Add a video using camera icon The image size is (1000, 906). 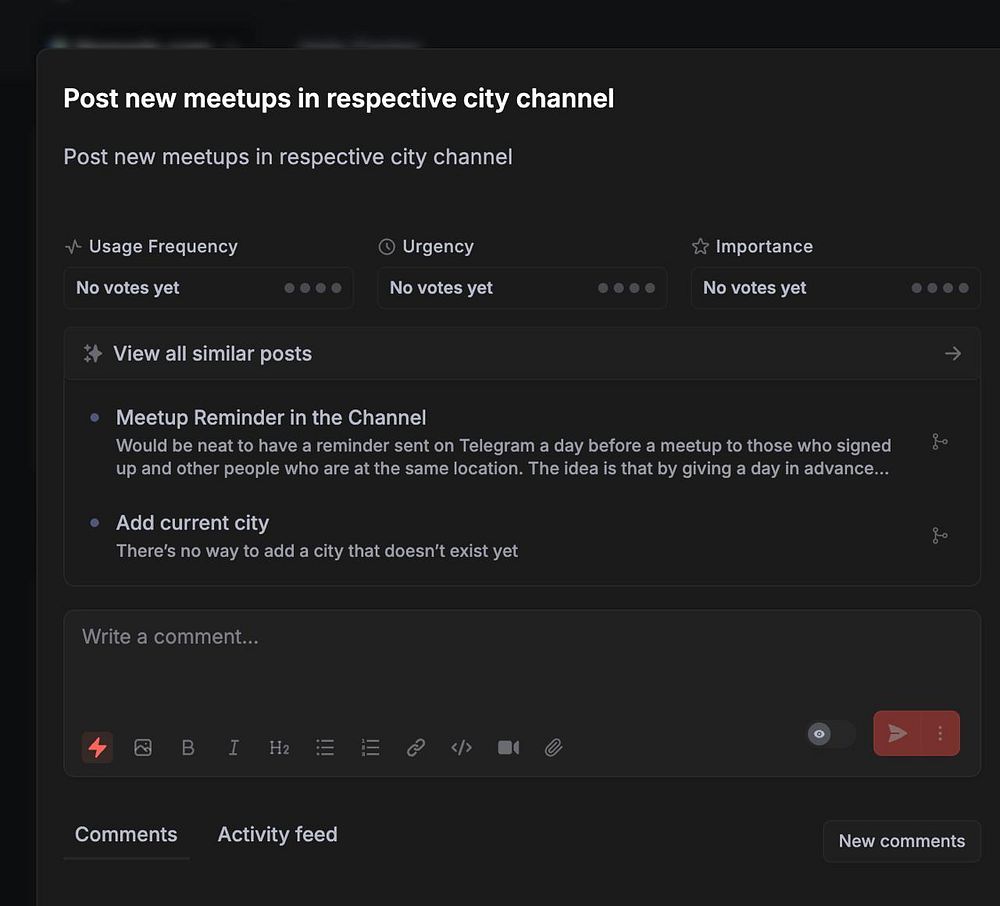click(508, 747)
